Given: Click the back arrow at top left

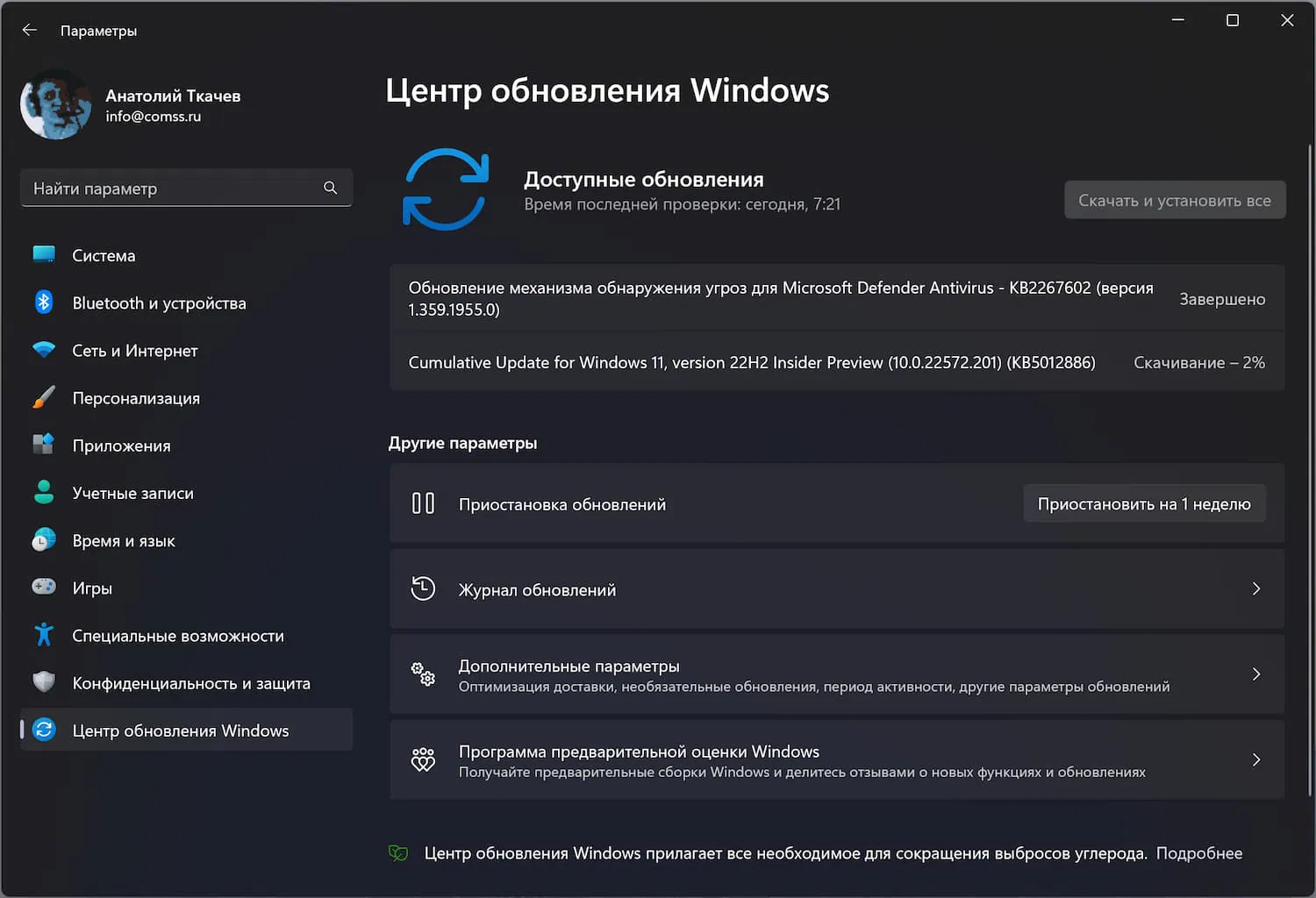Looking at the screenshot, I should point(29,29).
